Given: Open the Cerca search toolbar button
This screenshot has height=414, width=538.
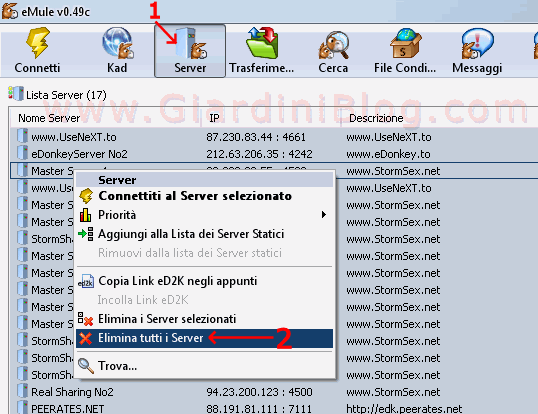Looking at the screenshot, I should click(x=333, y=51).
